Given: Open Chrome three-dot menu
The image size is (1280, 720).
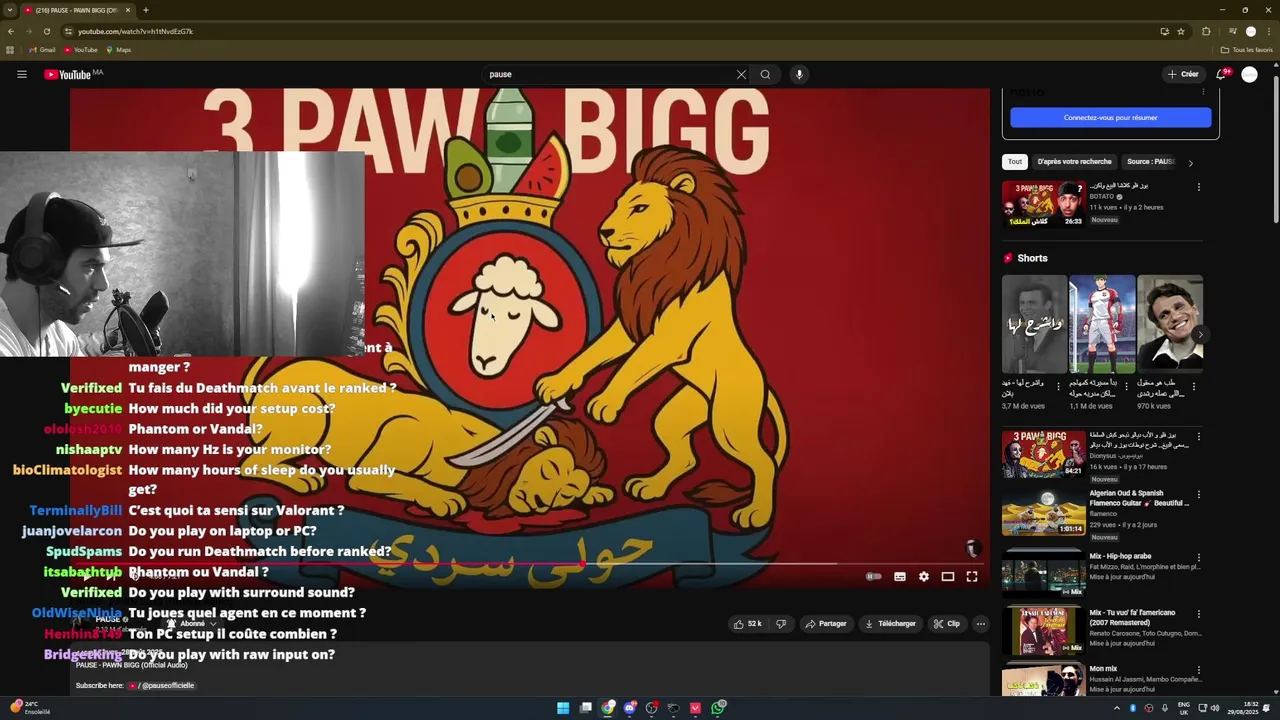Looking at the screenshot, I should (x=1269, y=31).
